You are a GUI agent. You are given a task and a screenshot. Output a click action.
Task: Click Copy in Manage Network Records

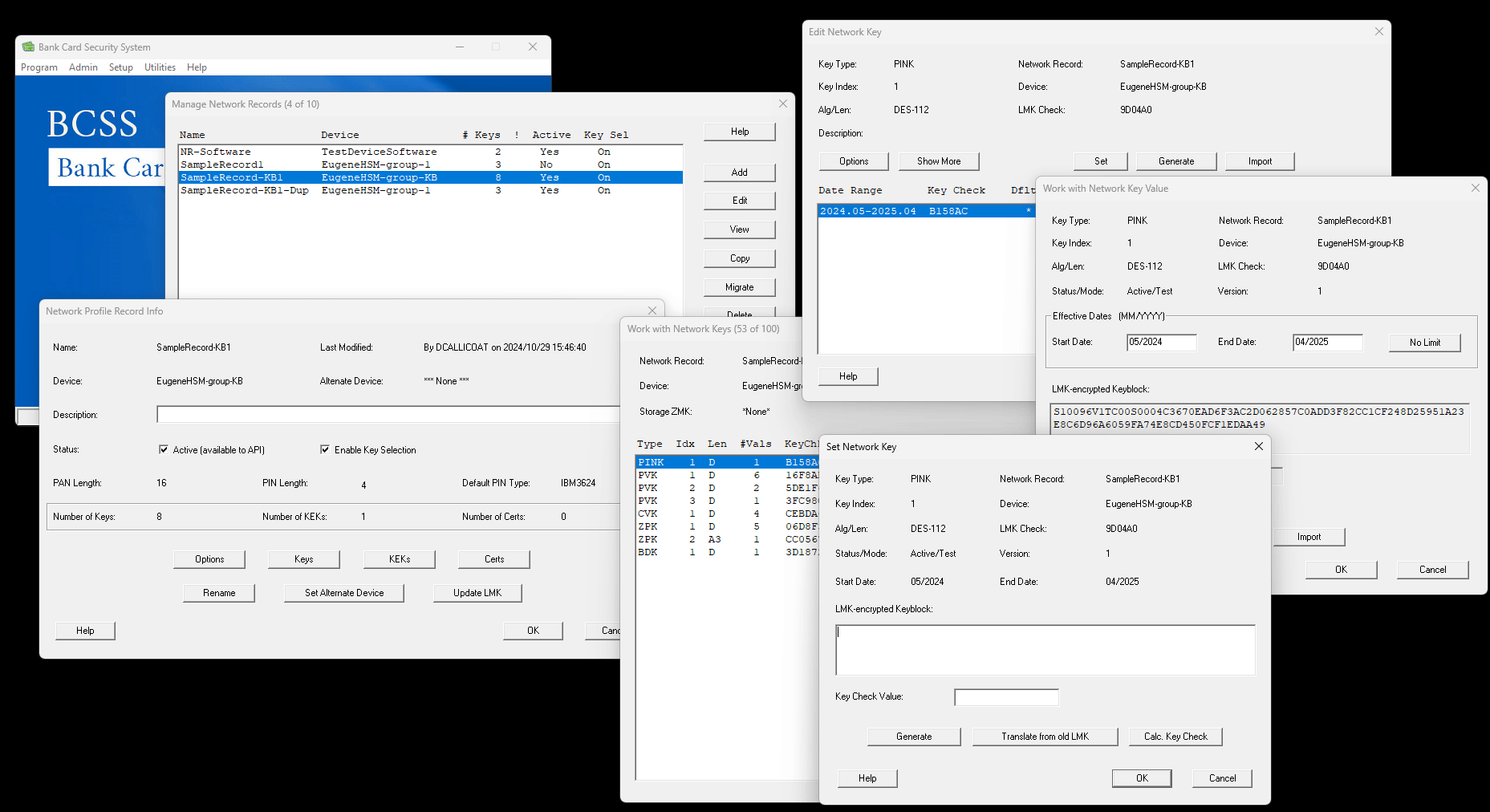[x=740, y=258]
